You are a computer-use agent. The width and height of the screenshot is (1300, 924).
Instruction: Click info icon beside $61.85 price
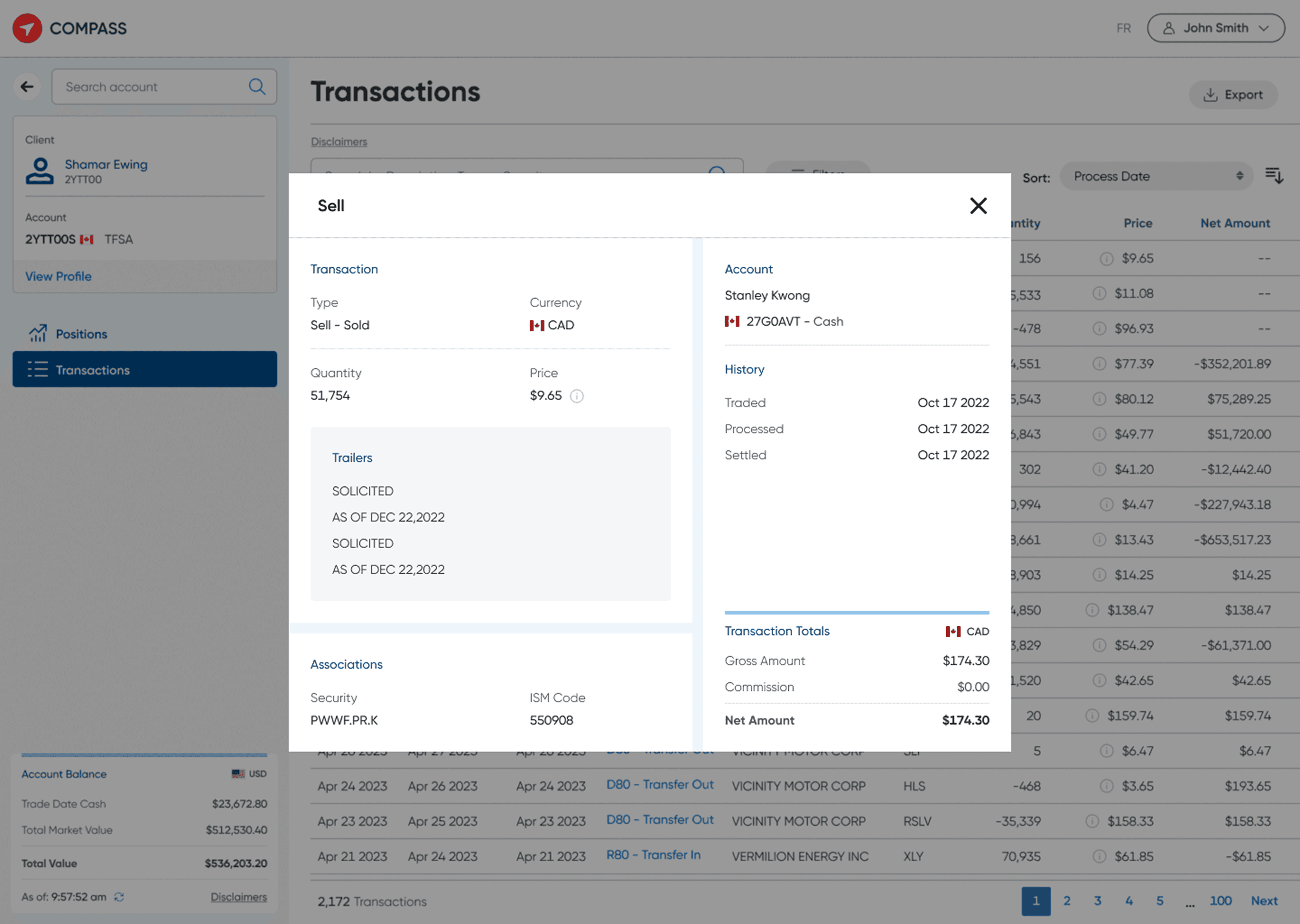click(x=1099, y=856)
